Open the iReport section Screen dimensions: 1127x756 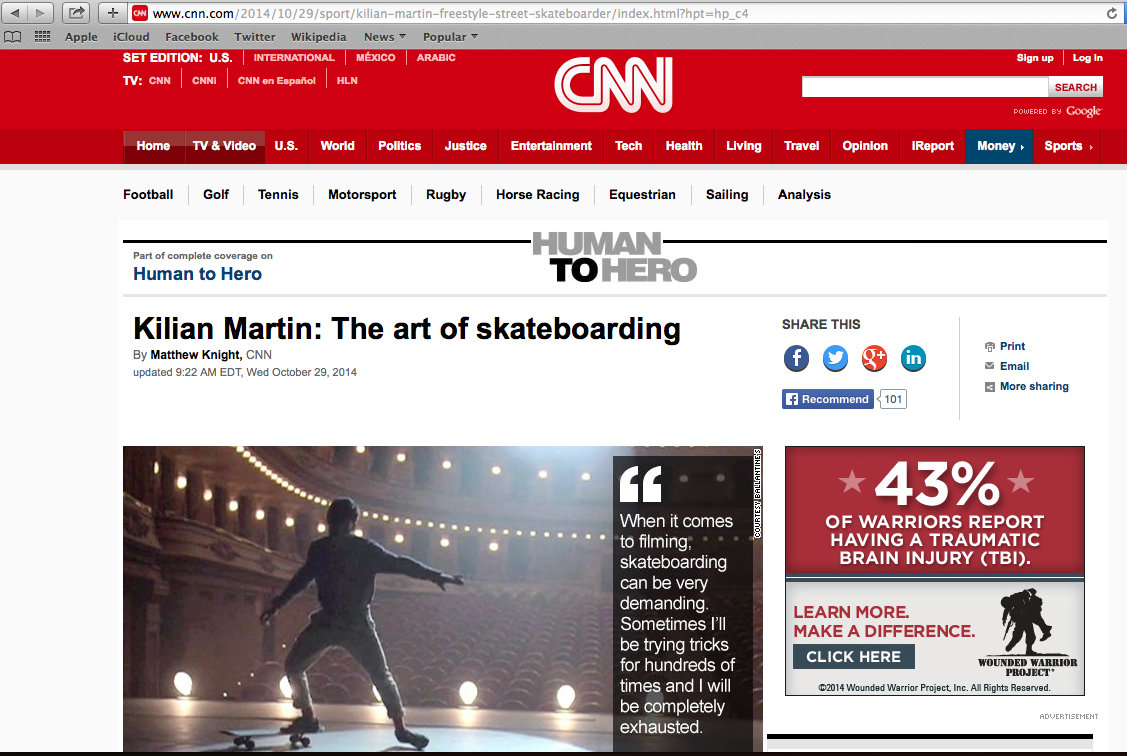pos(932,146)
